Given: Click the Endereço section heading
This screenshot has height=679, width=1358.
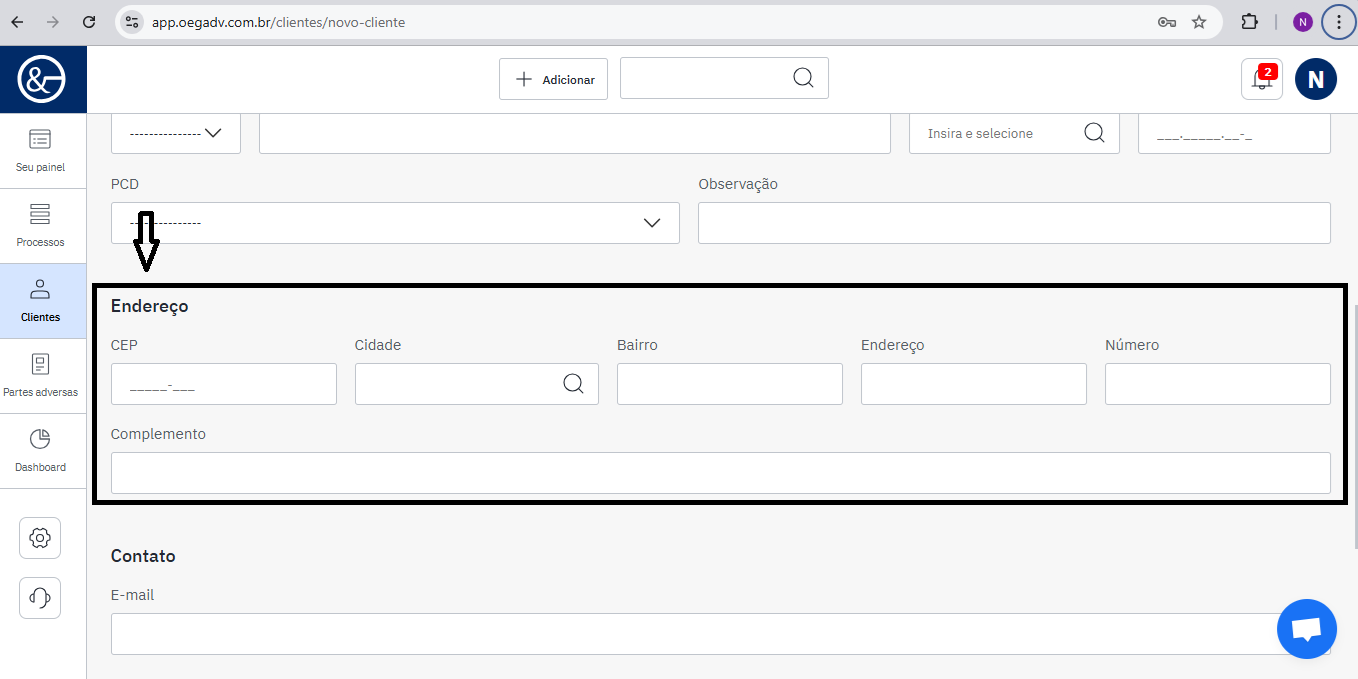Looking at the screenshot, I should tap(149, 306).
